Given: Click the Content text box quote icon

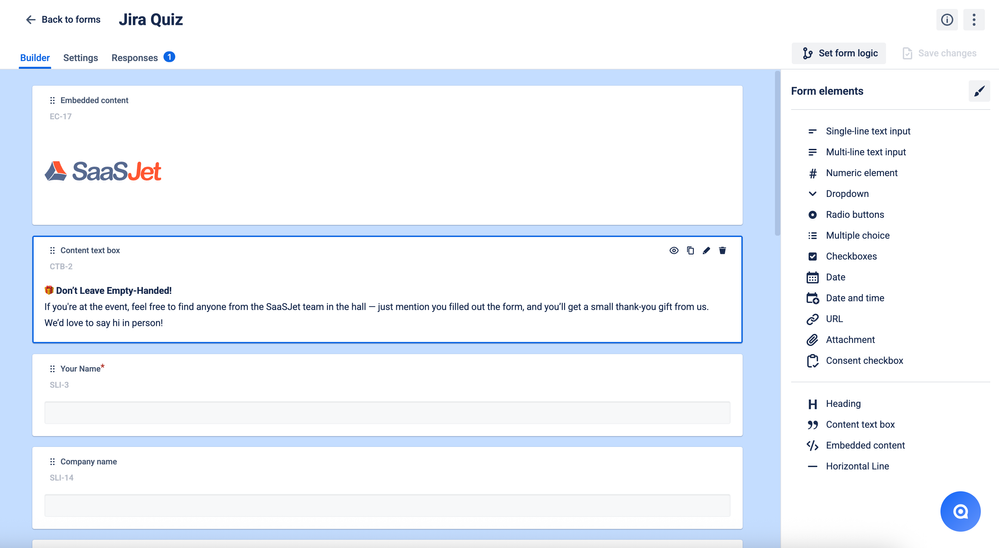Looking at the screenshot, I should click(812, 425).
